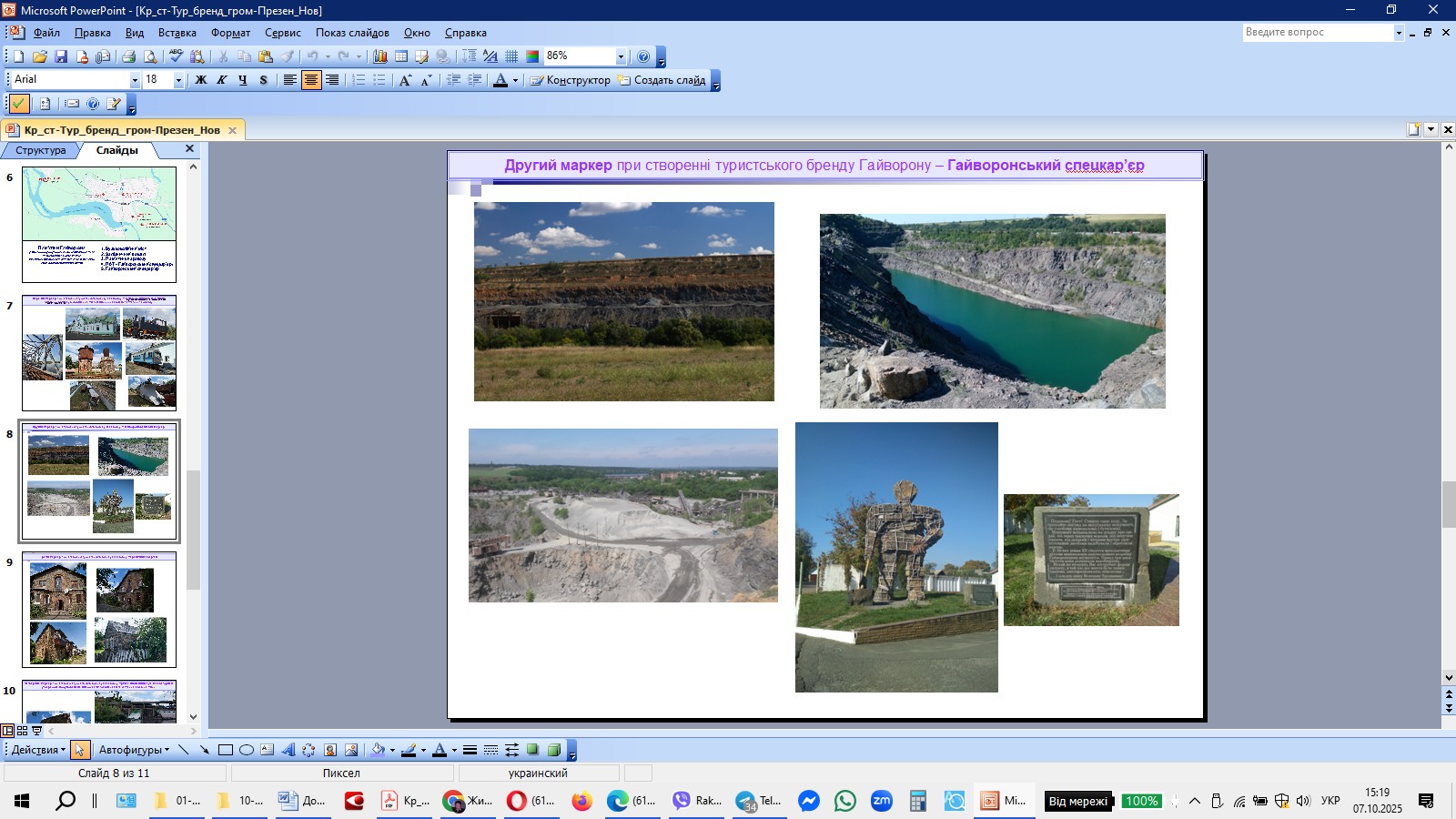Choose the Rectangle drawing tool
The width and height of the screenshot is (1456, 819).
tap(225, 750)
